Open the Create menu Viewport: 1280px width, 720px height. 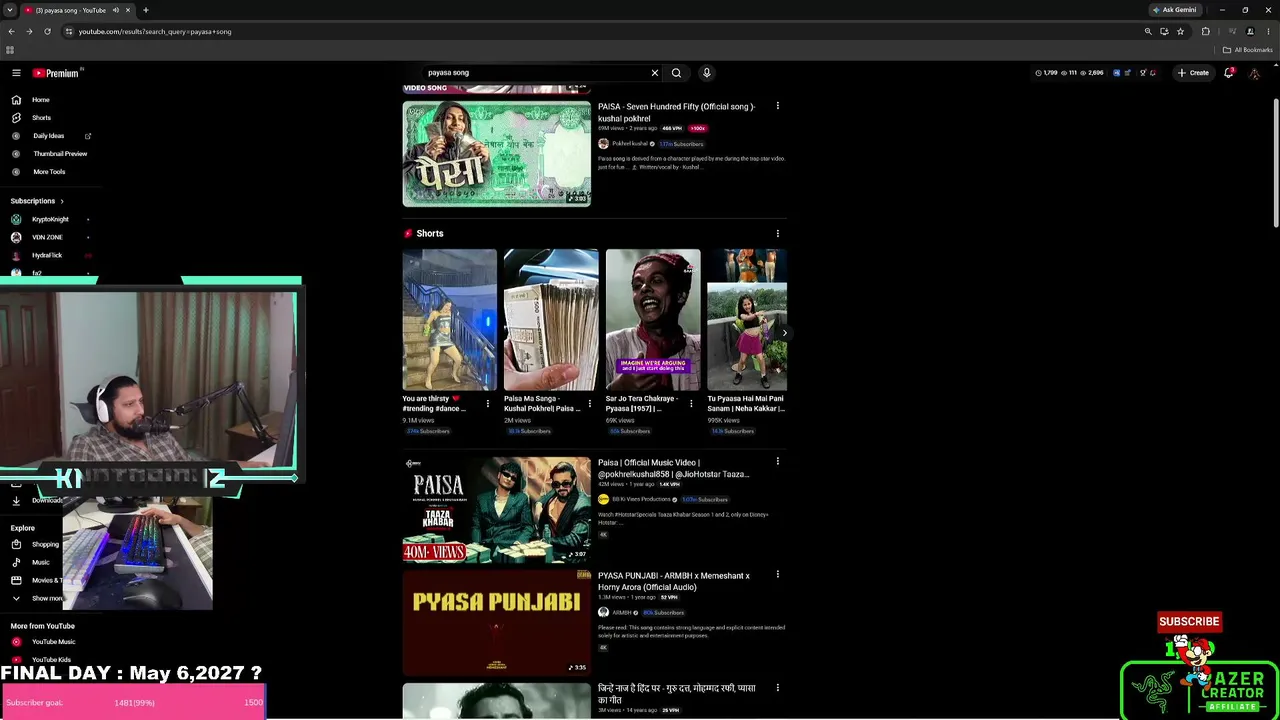[x=1193, y=73]
